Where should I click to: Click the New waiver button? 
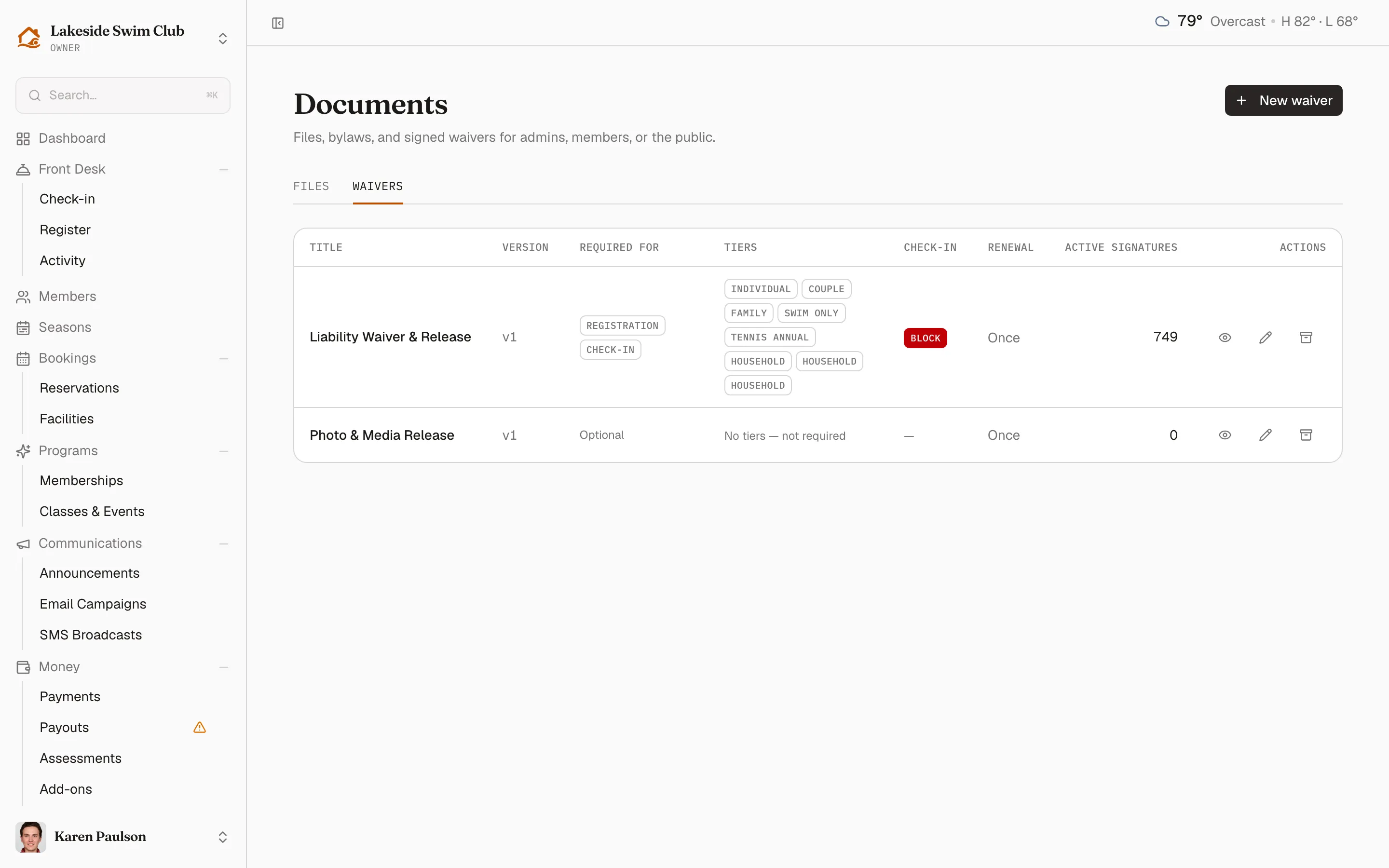(x=1283, y=100)
